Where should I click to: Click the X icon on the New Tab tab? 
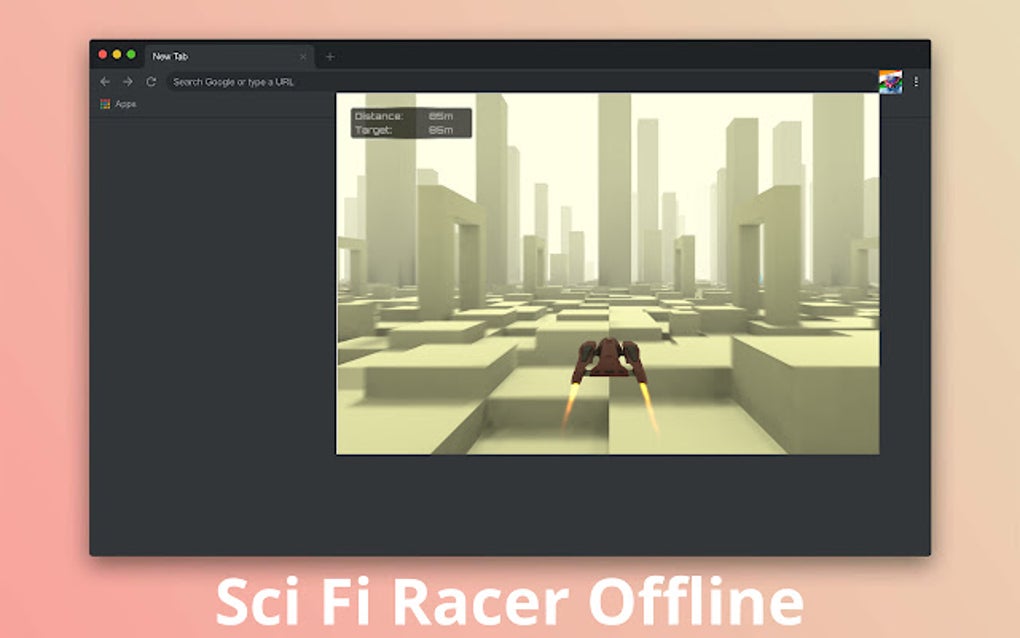pos(303,57)
